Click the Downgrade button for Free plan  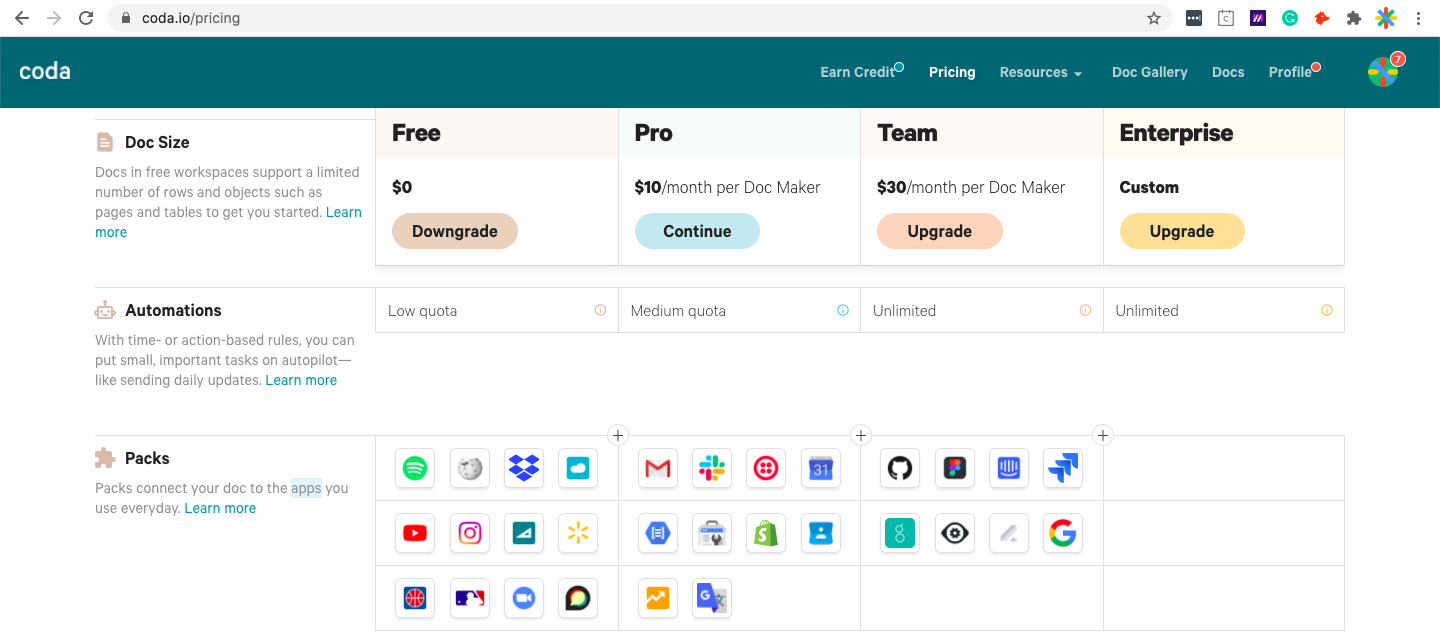455,231
